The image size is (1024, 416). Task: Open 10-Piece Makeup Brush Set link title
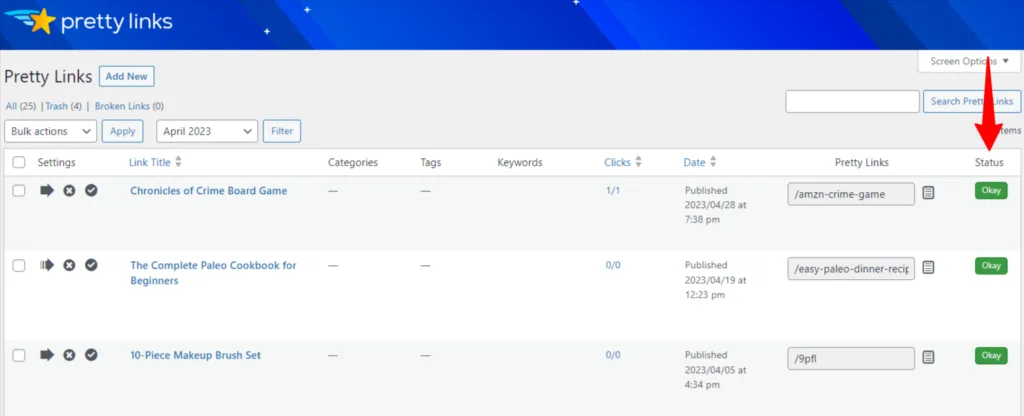tap(195, 355)
